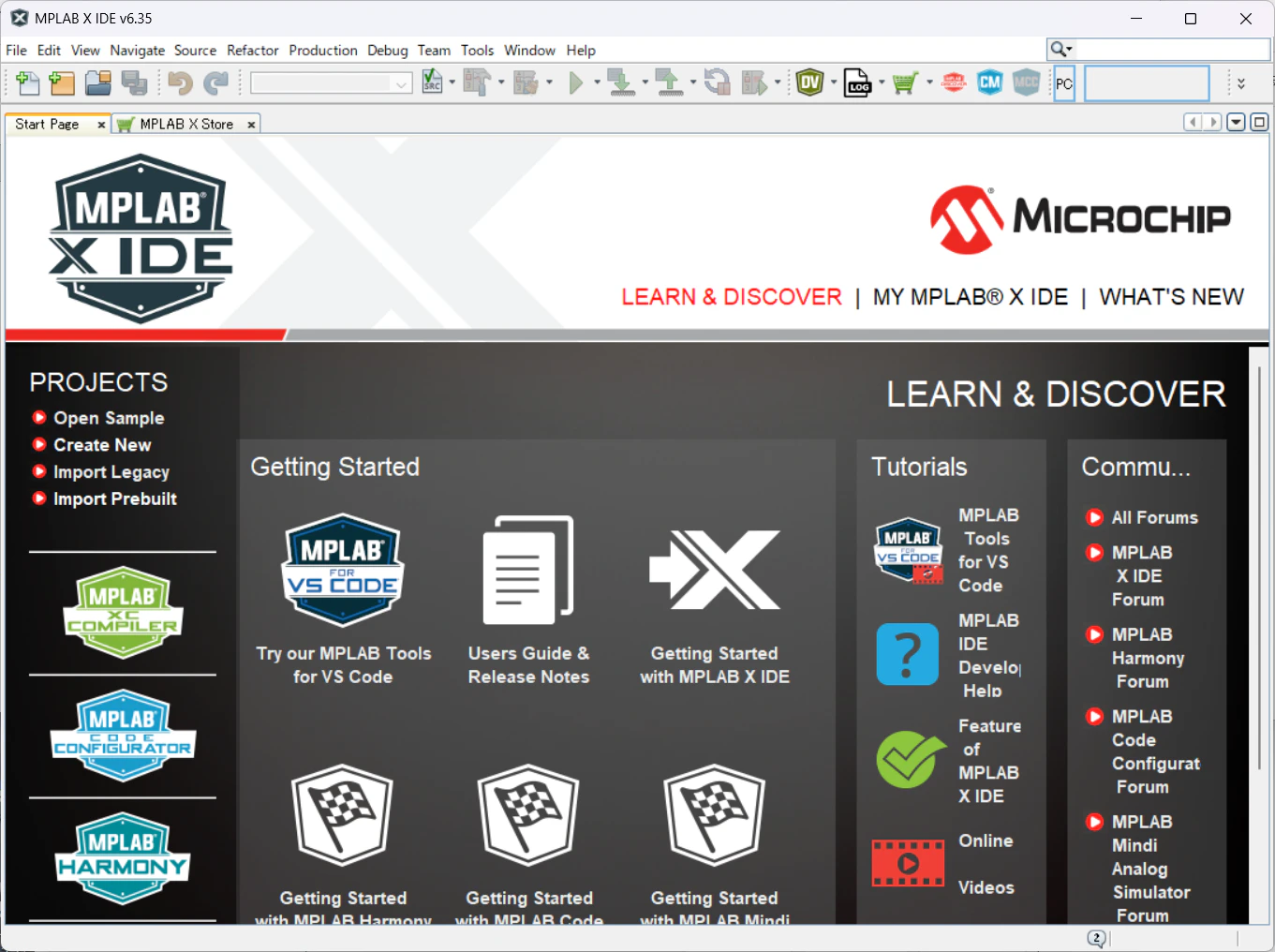Click the shopping cart toolbar icon
Viewport: 1275px width, 952px height.
pyautogui.click(x=905, y=82)
